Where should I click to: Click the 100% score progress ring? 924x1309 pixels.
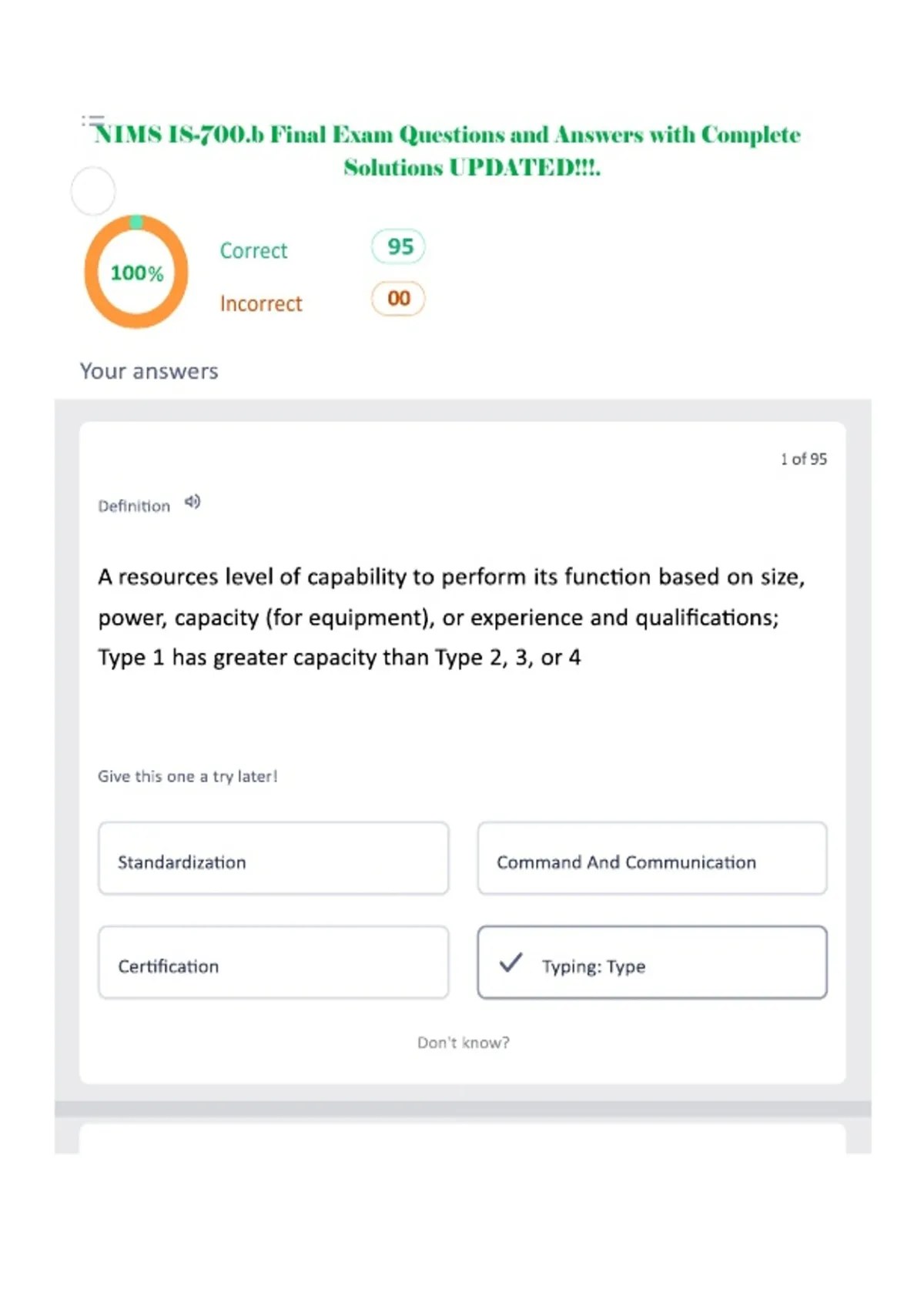pos(136,272)
